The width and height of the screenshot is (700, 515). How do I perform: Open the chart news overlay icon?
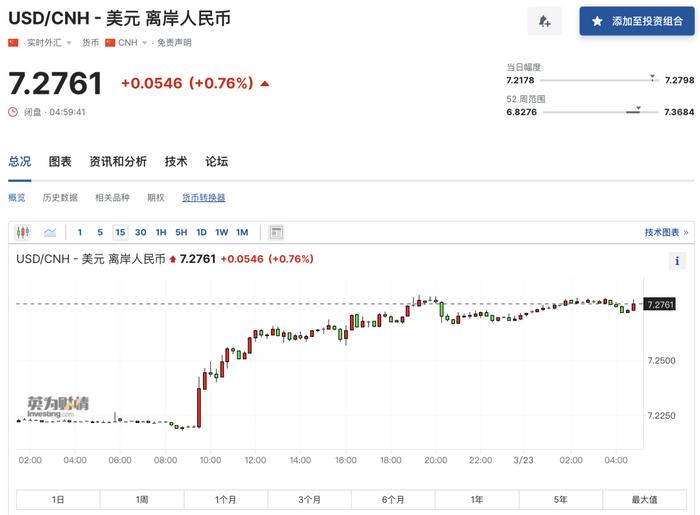tap(276, 232)
